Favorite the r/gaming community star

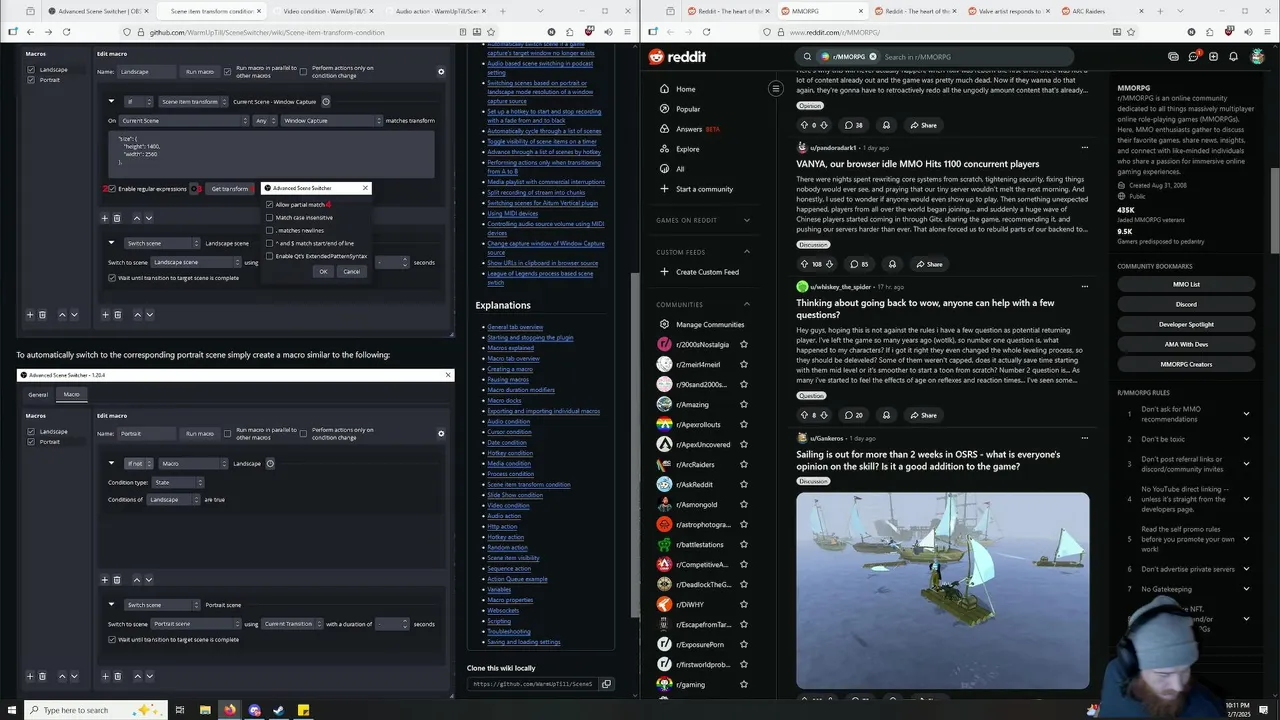(x=743, y=684)
